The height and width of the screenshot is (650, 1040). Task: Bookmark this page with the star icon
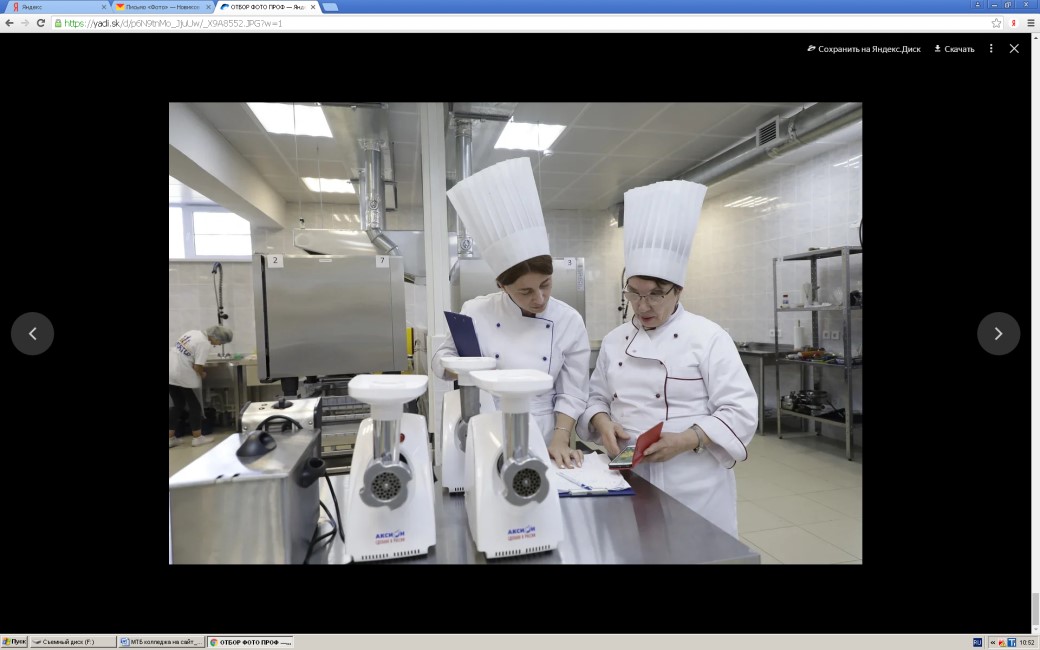pos(996,23)
